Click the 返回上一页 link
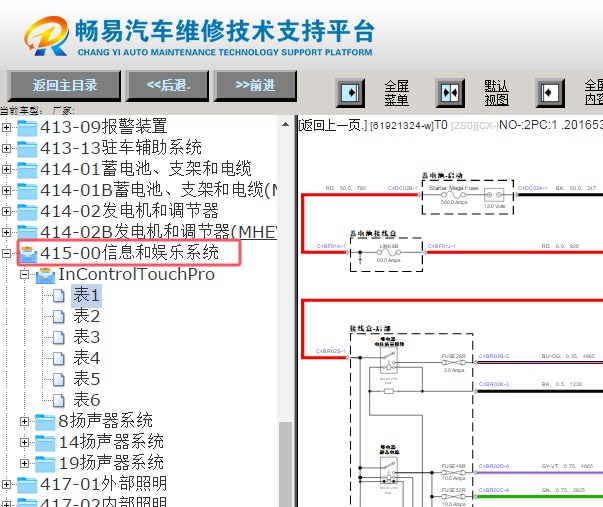Viewport: 603px width, 507px height. [333, 125]
